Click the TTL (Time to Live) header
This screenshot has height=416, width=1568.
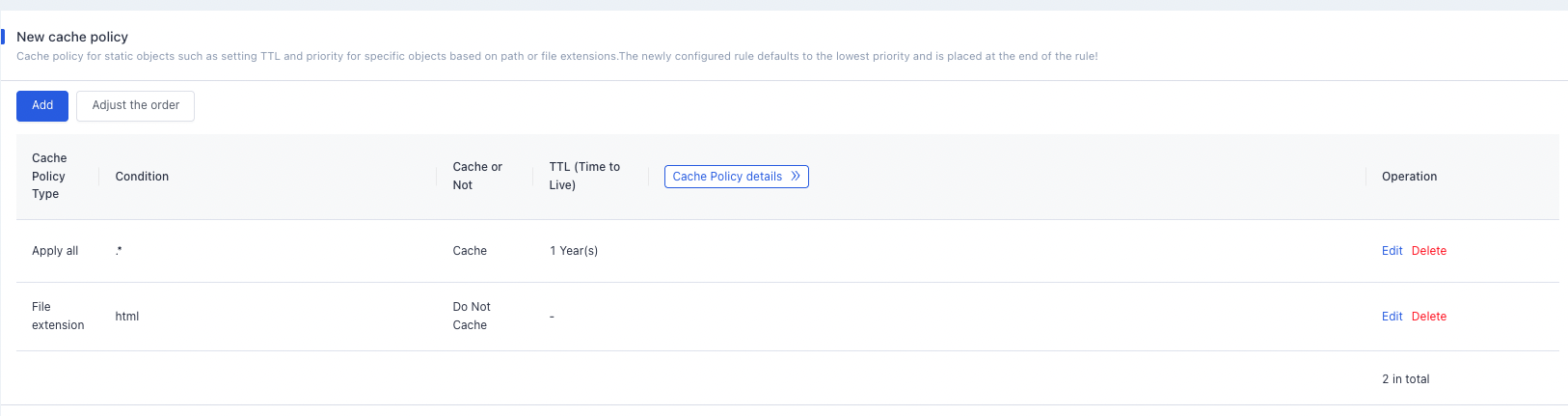tap(584, 176)
